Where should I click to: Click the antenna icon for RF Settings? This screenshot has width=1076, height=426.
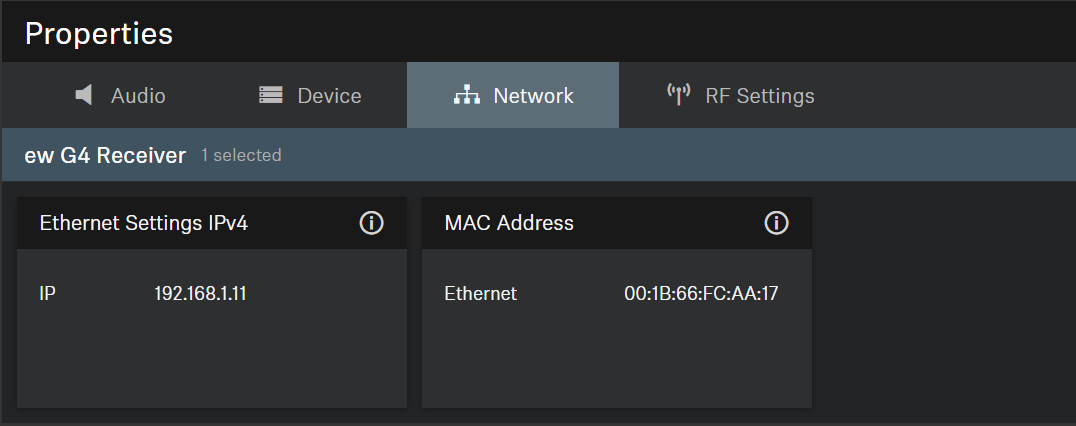click(679, 95)
